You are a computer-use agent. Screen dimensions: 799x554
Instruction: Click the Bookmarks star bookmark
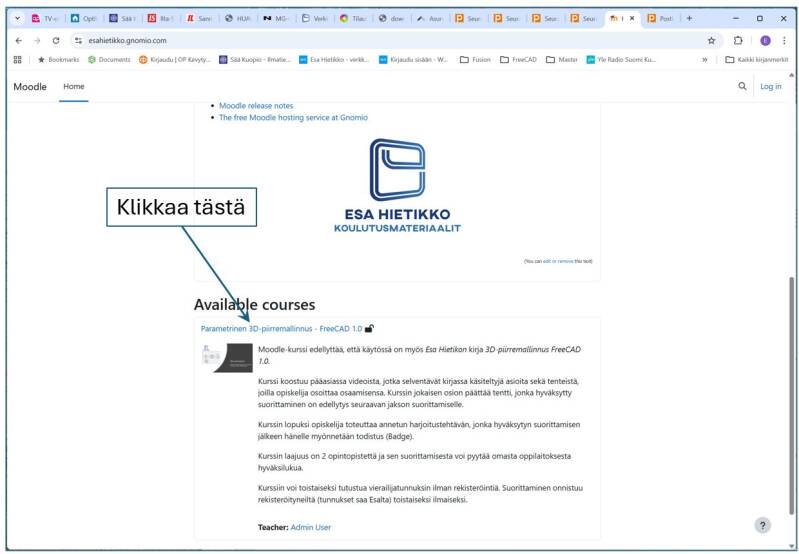59,60
